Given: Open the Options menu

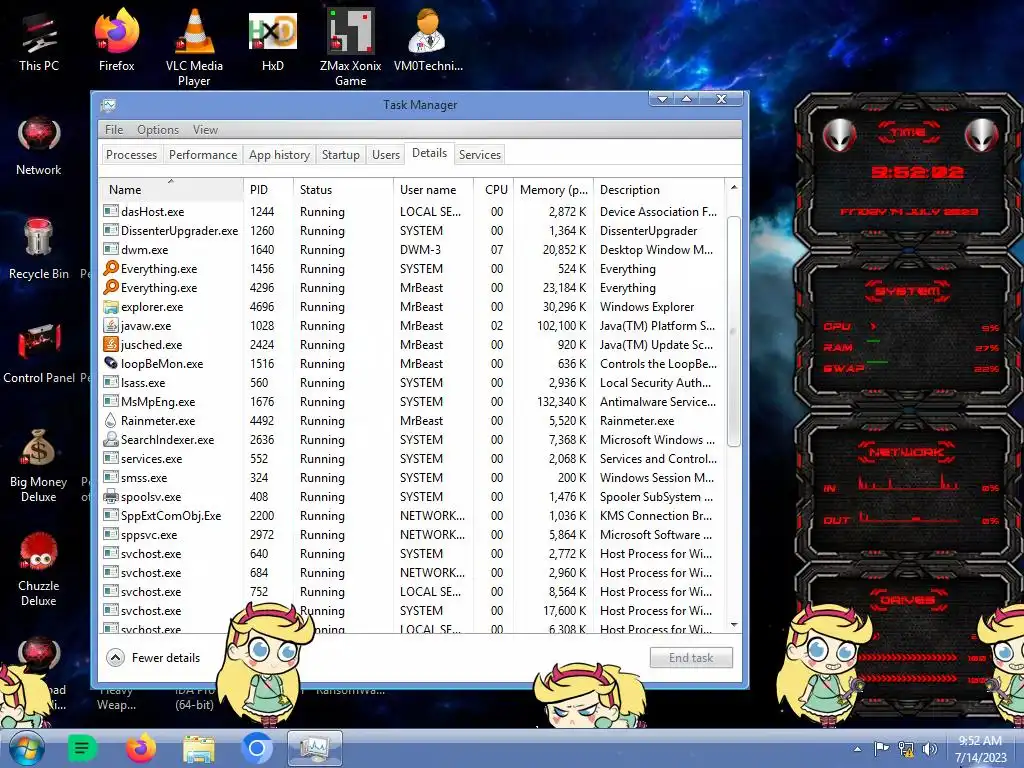Looking at the screenshot, I should [158, 129].
